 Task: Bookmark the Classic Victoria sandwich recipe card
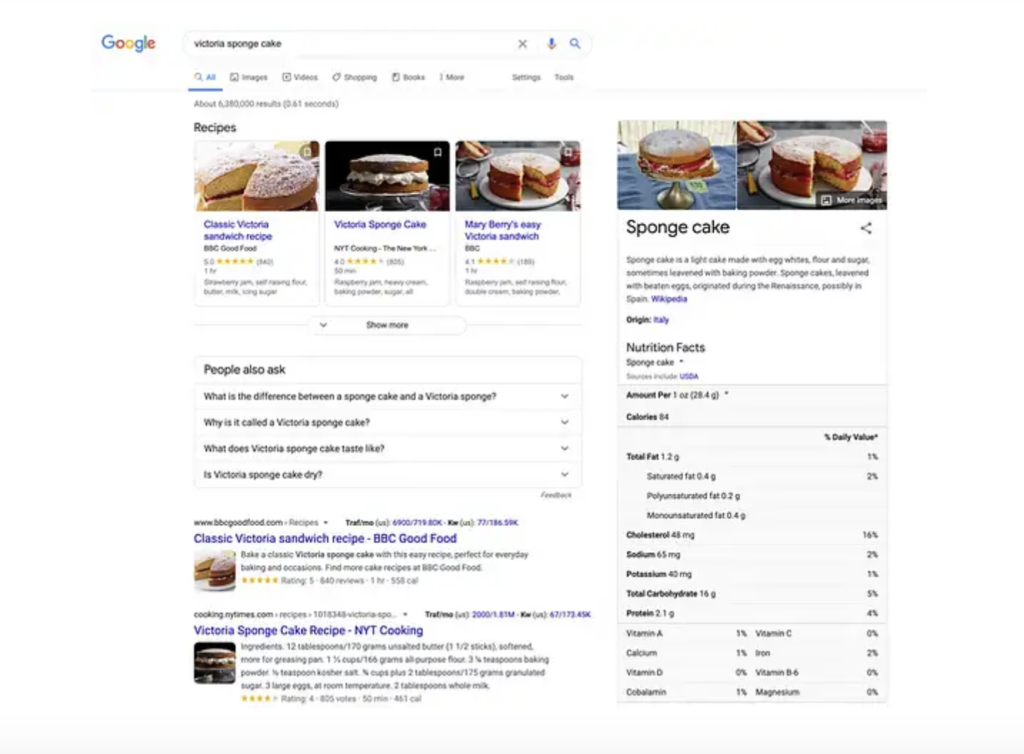307,152
